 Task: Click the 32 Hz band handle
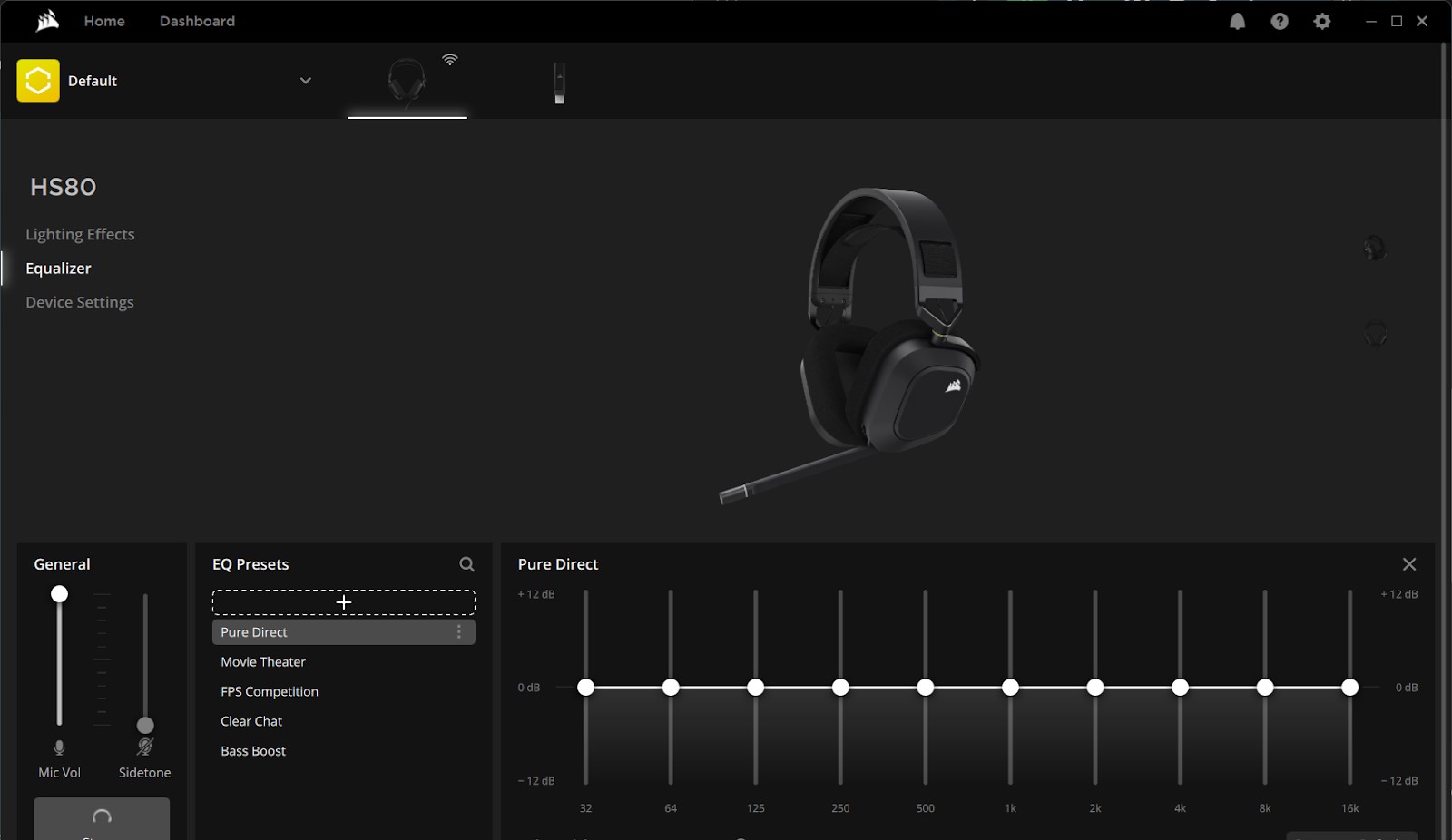click(x=586, y=688)
